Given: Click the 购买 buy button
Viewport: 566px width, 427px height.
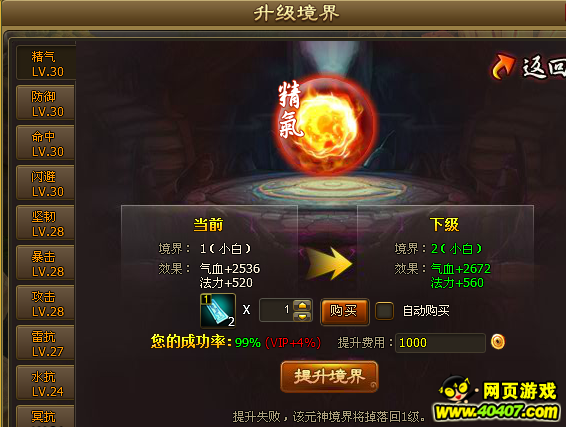Looking at the screenshot, I should pos(345,311).
